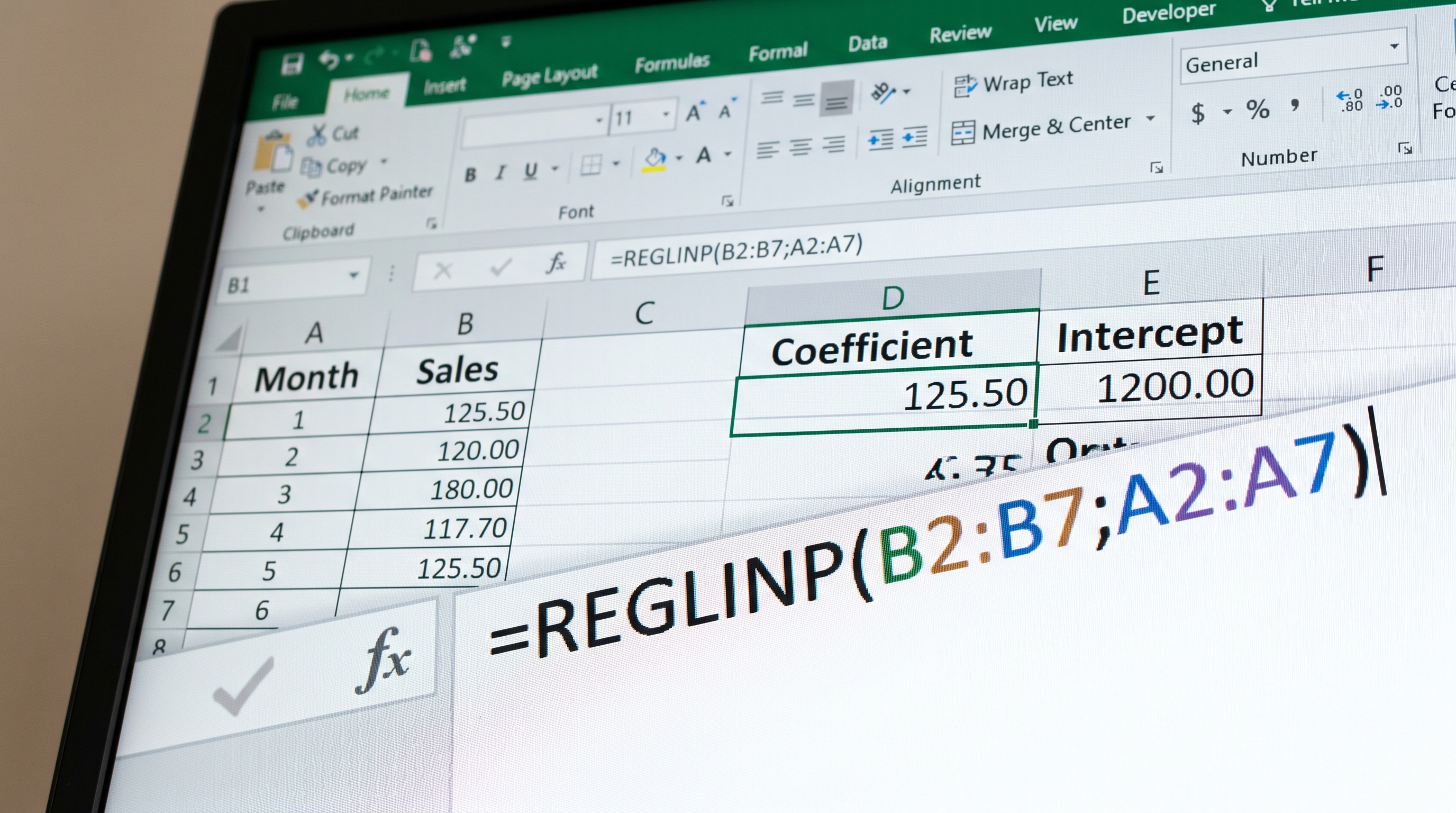Image resolution: width=1456 pixels, height=813 pixels.
Task: Switch to the Developer tab
Action: [1168, 13]
